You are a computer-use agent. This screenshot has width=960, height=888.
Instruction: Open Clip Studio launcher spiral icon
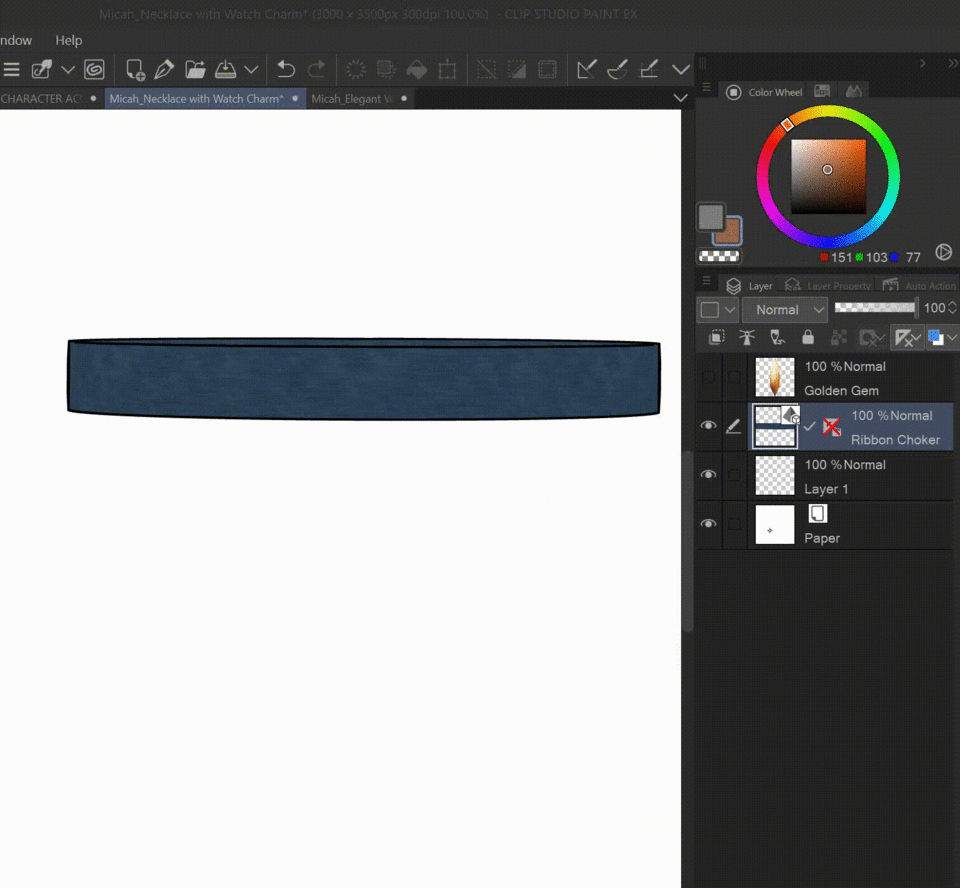[94, 69]
